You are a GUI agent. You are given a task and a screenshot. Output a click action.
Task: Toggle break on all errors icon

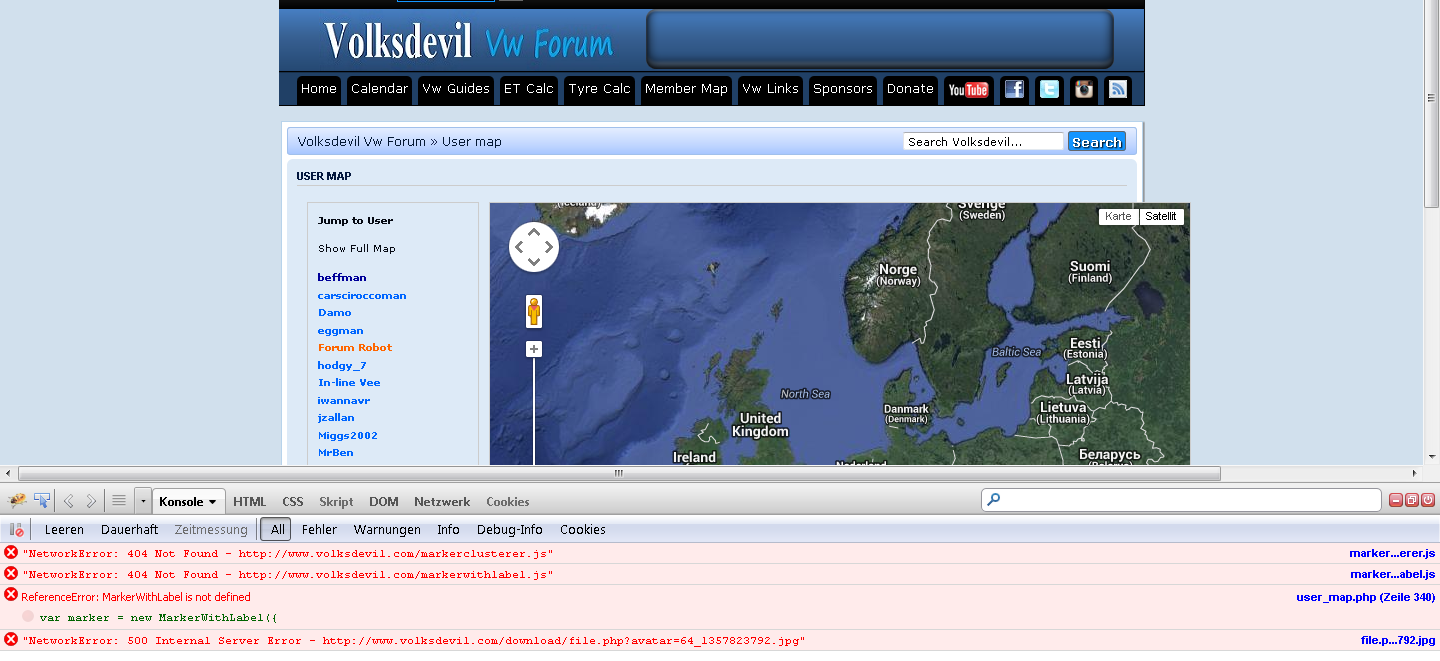click(x=16, y=530)
